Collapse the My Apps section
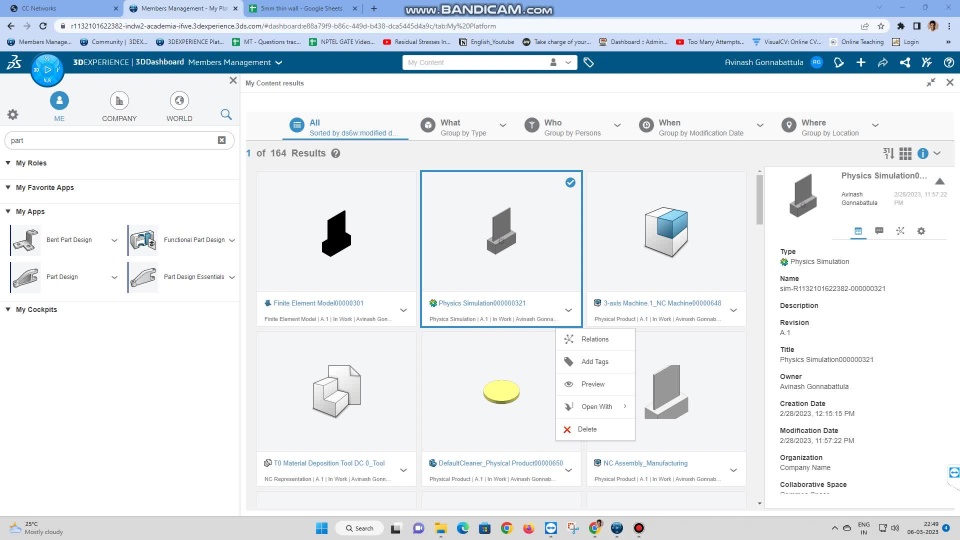 (8, 211)
